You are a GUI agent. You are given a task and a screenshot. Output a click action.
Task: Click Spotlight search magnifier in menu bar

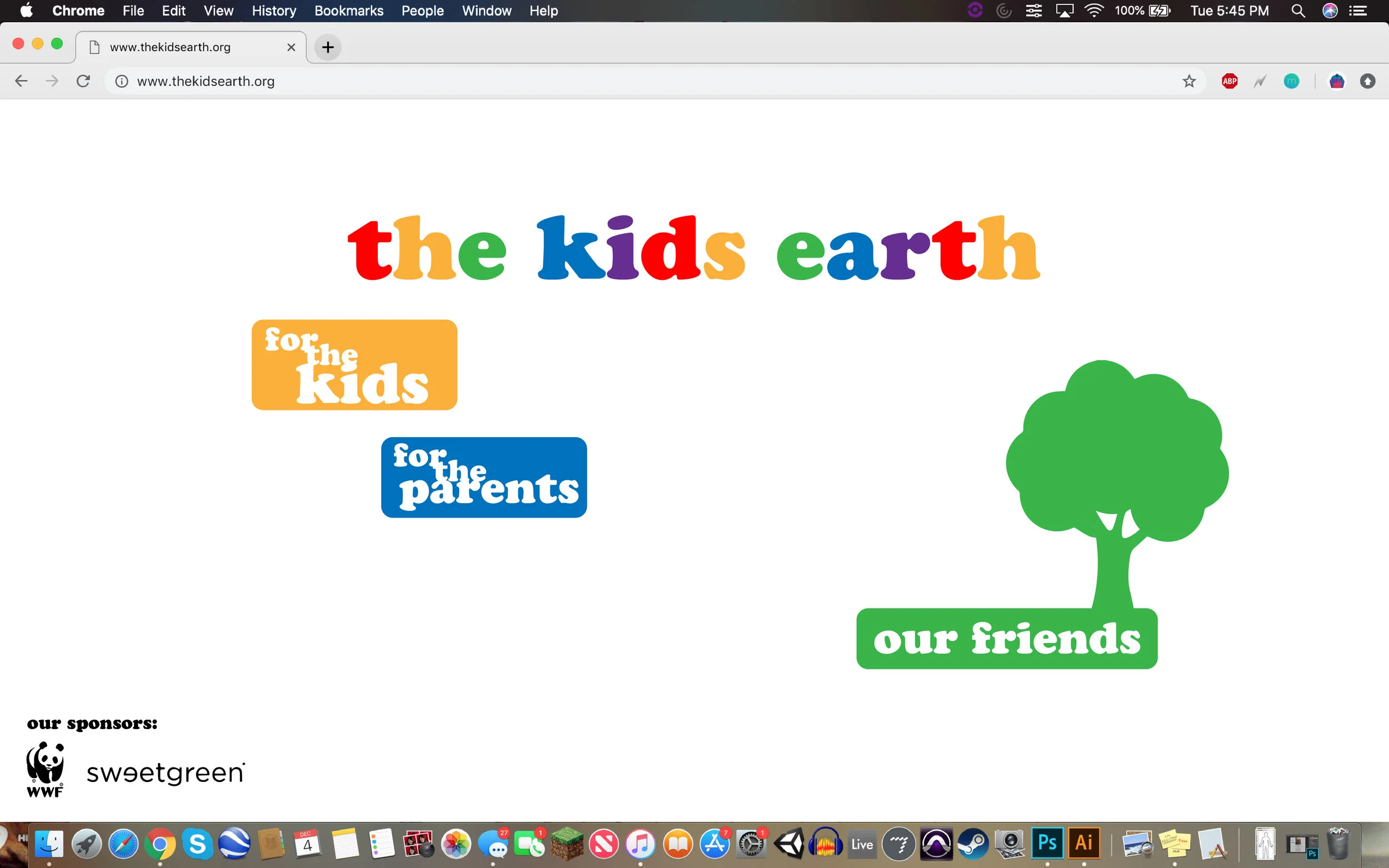(1298, 11)
